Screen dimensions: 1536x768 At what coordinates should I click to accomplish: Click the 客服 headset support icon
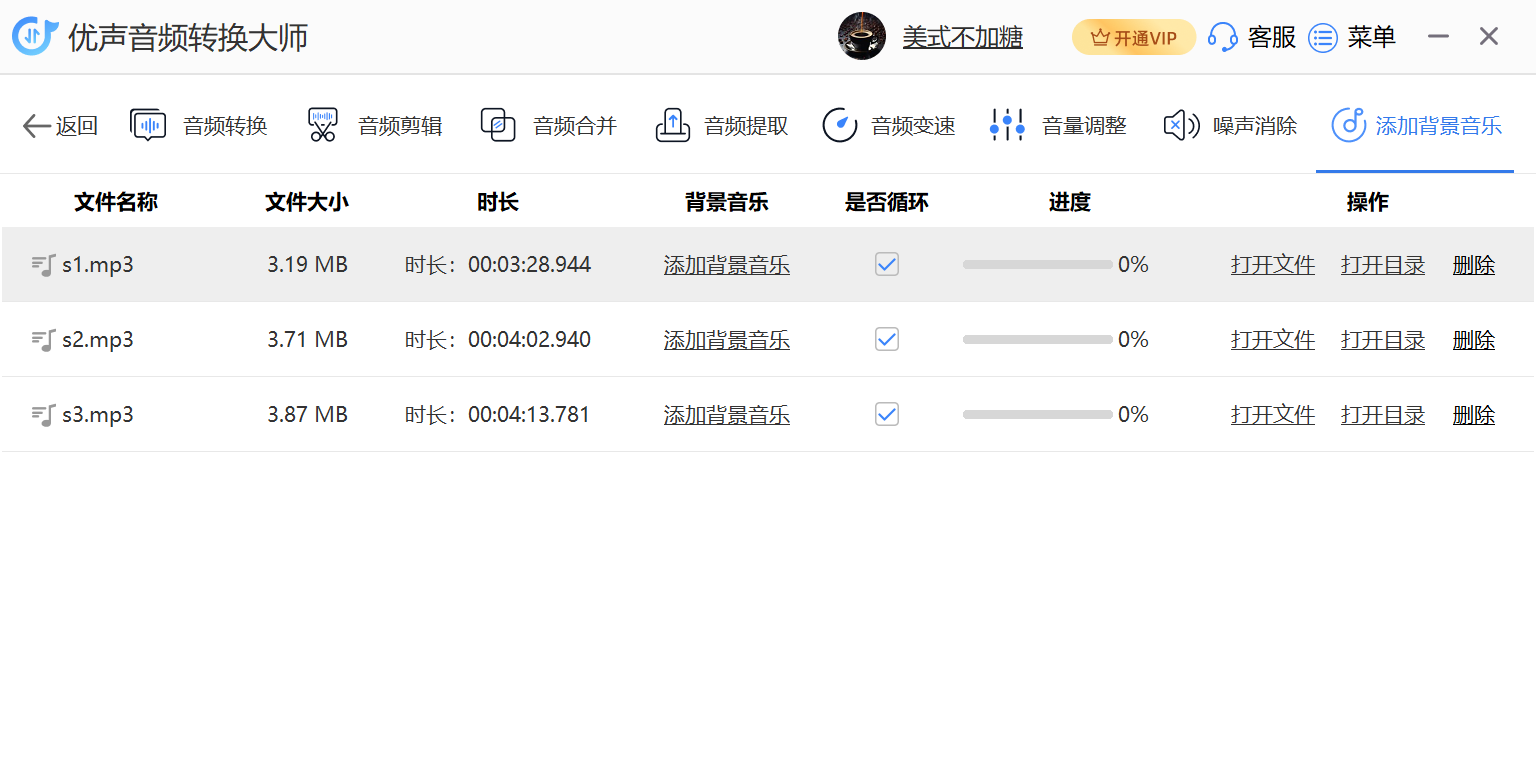pos(1223,38)
